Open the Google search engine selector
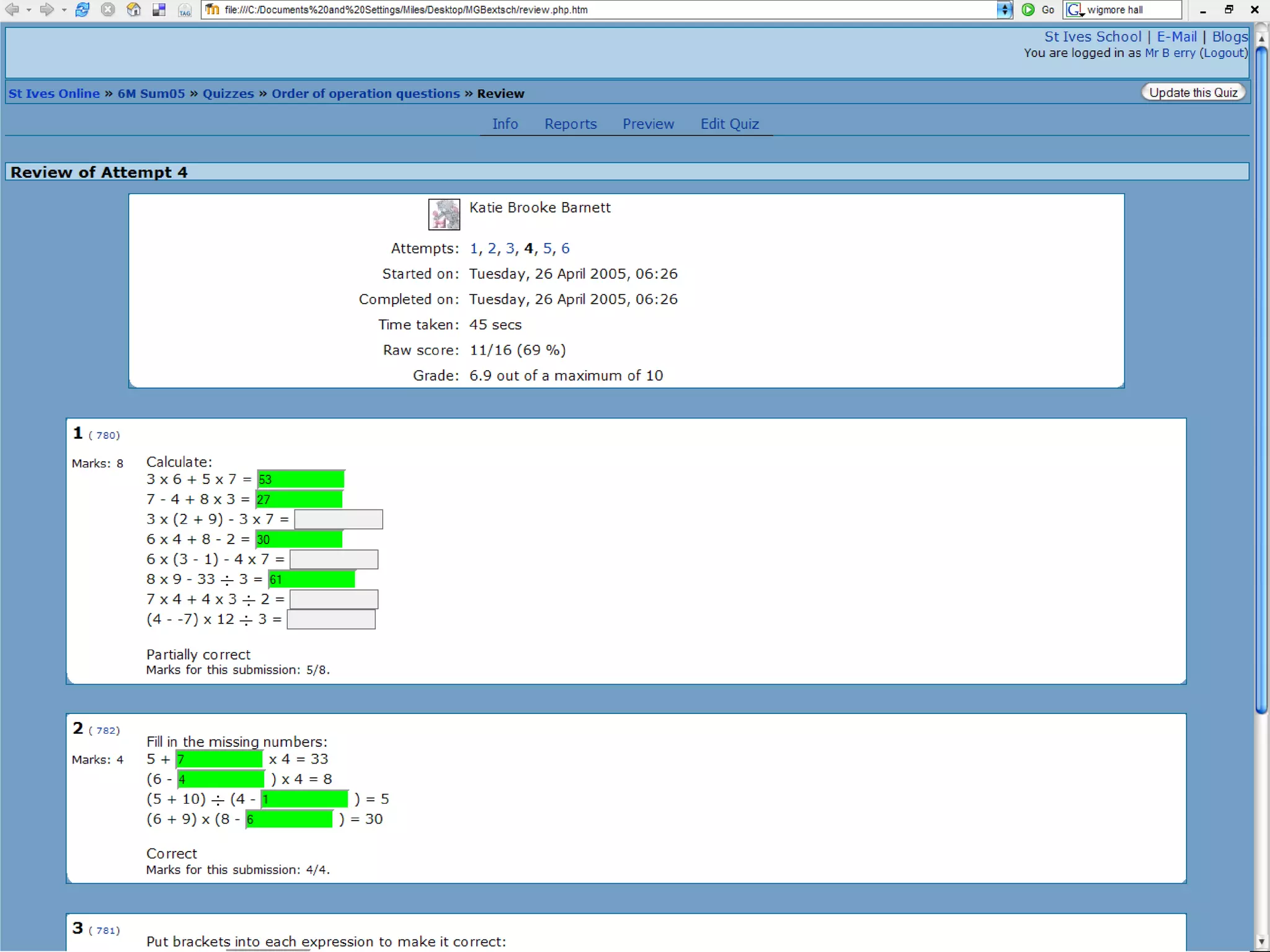This screenshot has width=1270, height=952. click(1075, 9)
